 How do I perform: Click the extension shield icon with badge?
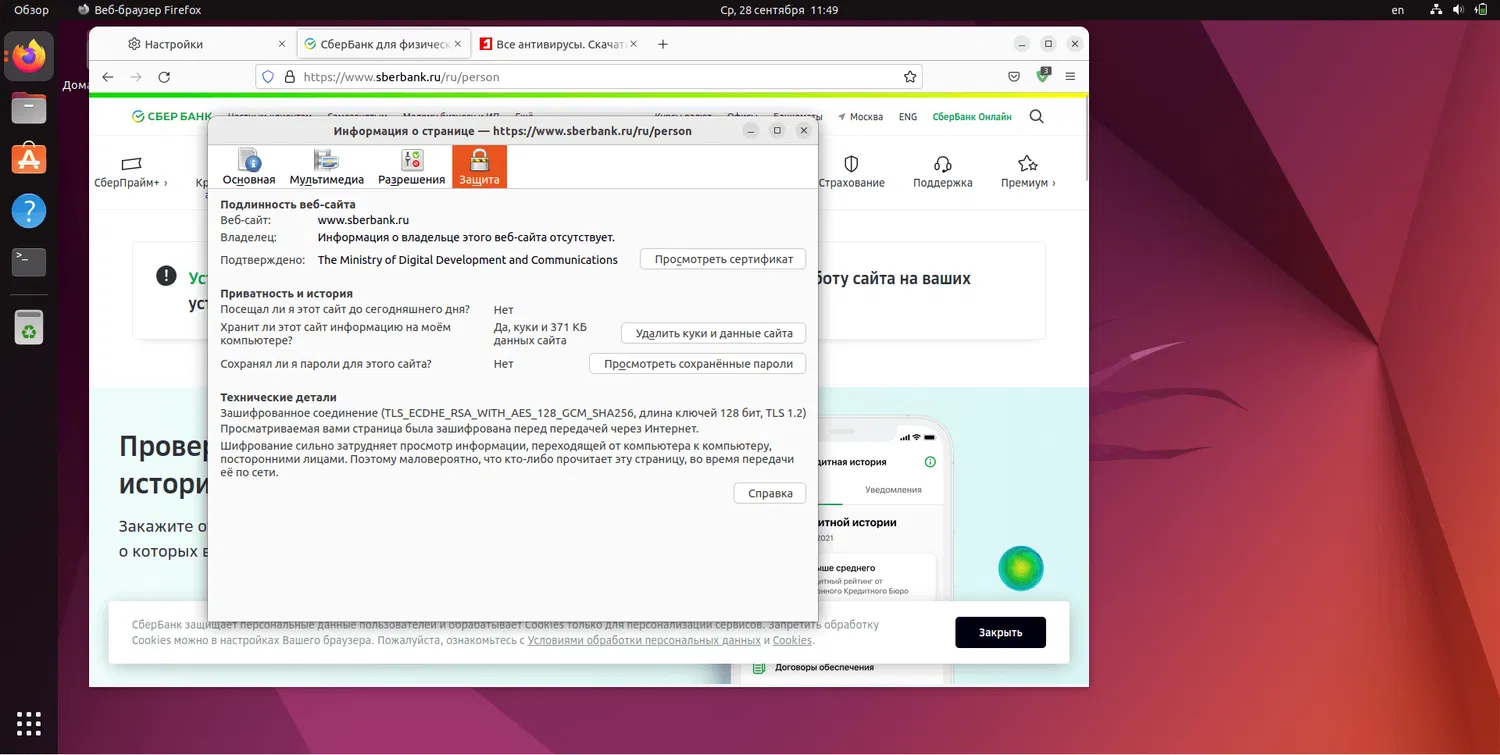(x=1043, y=76)
